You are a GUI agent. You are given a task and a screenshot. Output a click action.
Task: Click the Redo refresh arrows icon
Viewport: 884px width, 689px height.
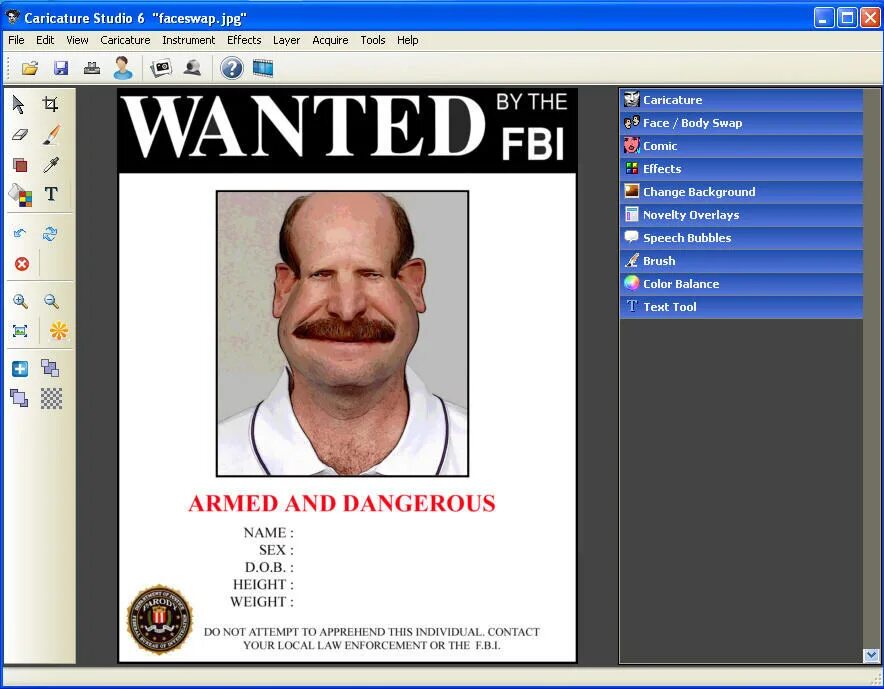click(50, 233)
